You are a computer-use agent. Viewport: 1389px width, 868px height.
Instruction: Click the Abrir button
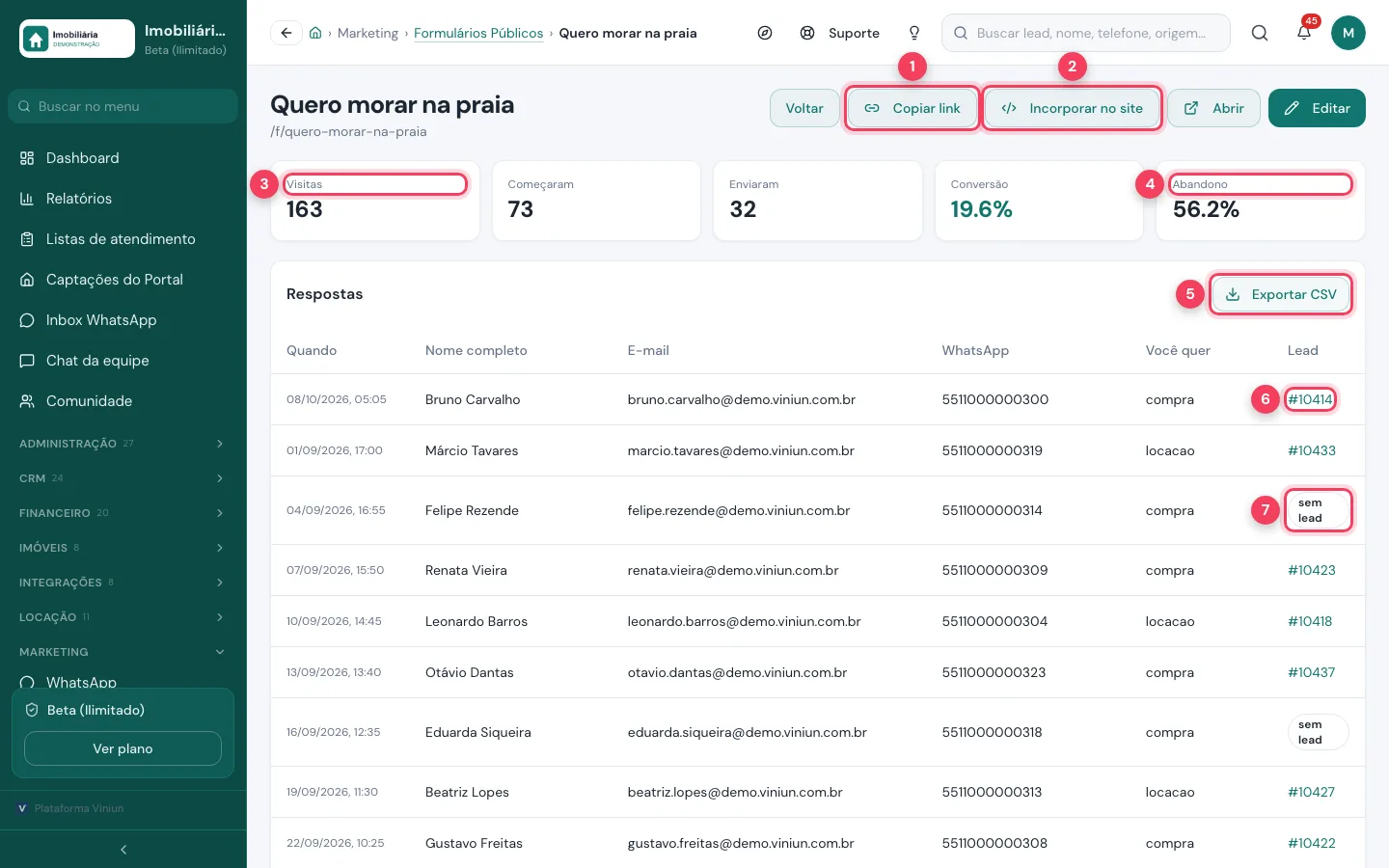[1214, 108]
